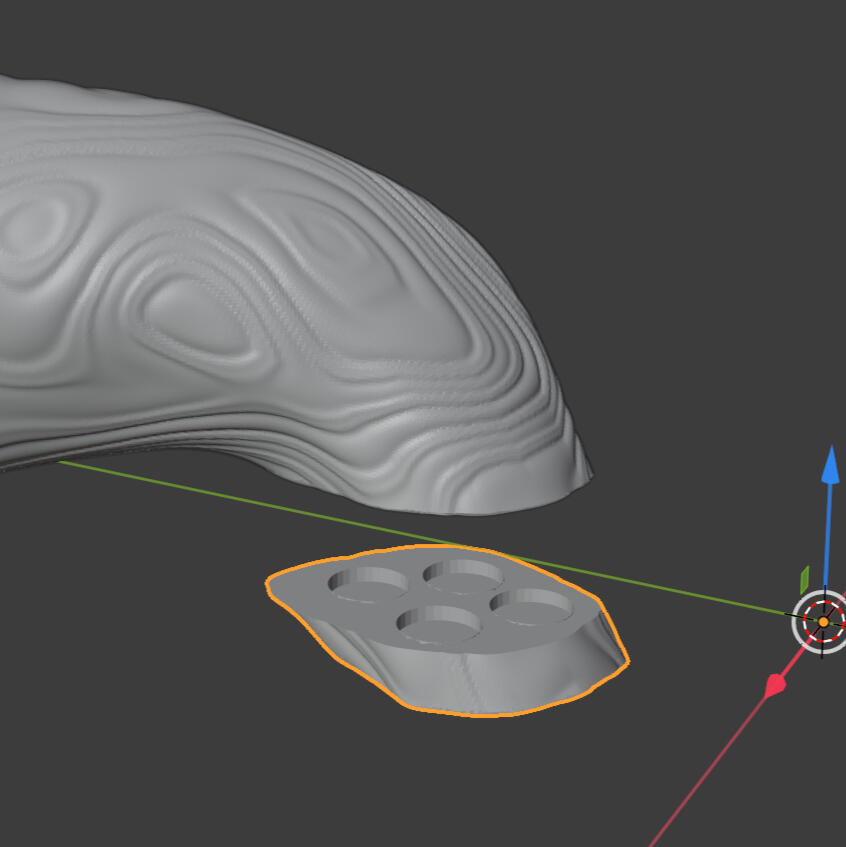Click the front-center circular hole on the selected object

439,624
